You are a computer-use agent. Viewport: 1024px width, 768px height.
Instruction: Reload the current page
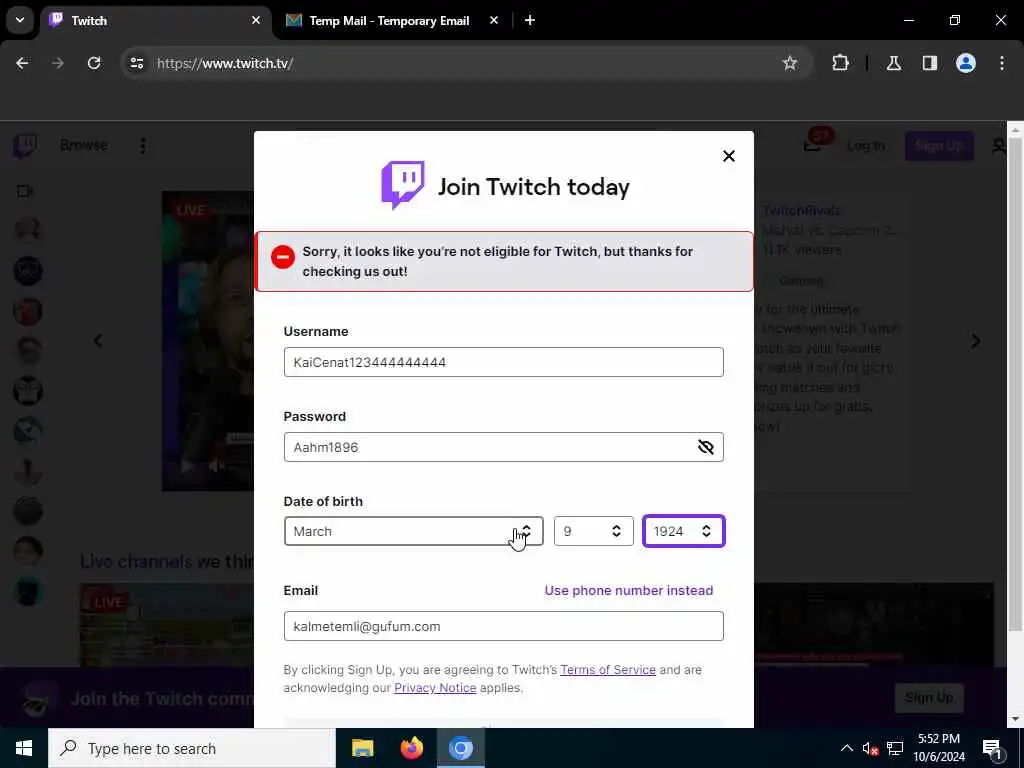(94, 63)
